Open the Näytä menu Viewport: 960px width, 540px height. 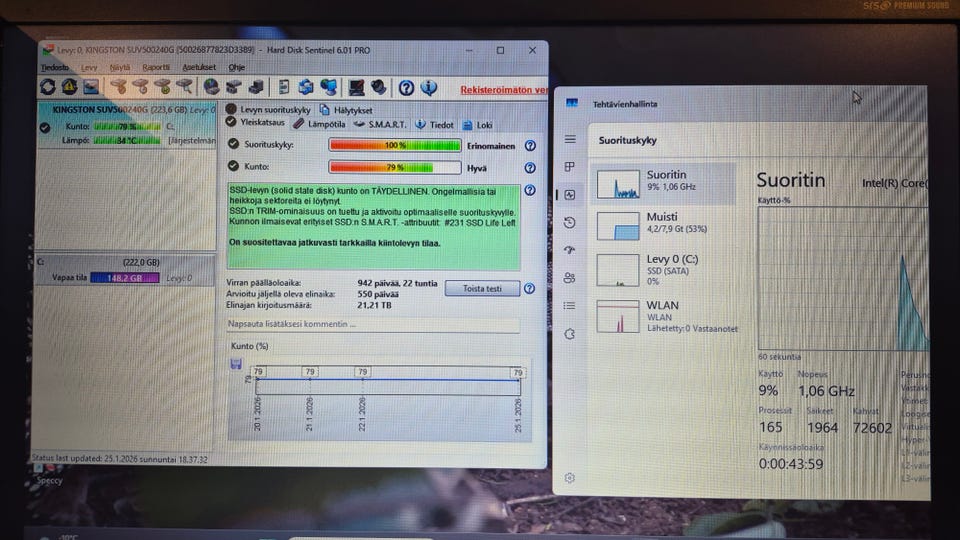(x=120, y=67)
